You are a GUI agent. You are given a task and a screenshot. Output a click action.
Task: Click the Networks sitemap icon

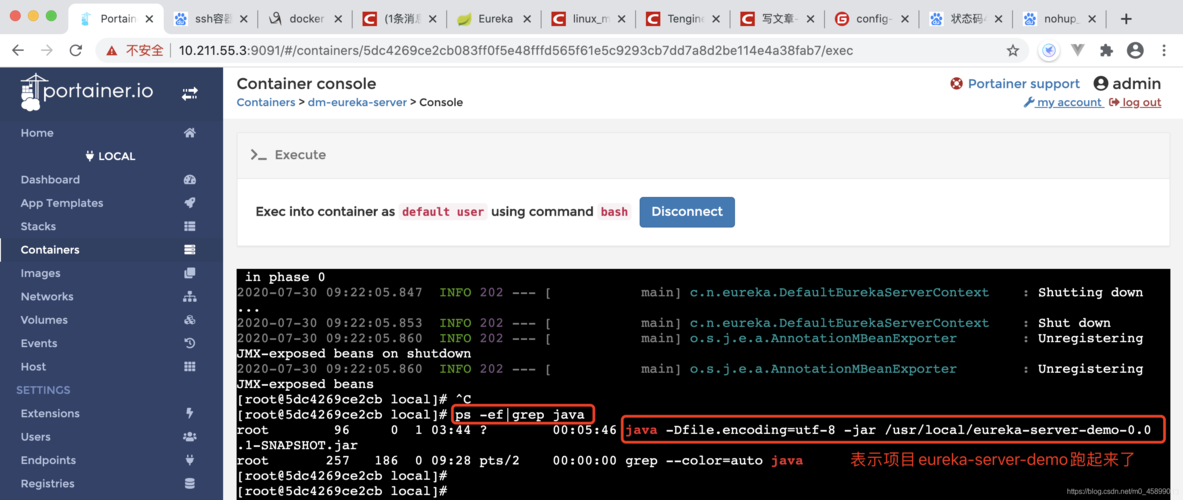190,296
